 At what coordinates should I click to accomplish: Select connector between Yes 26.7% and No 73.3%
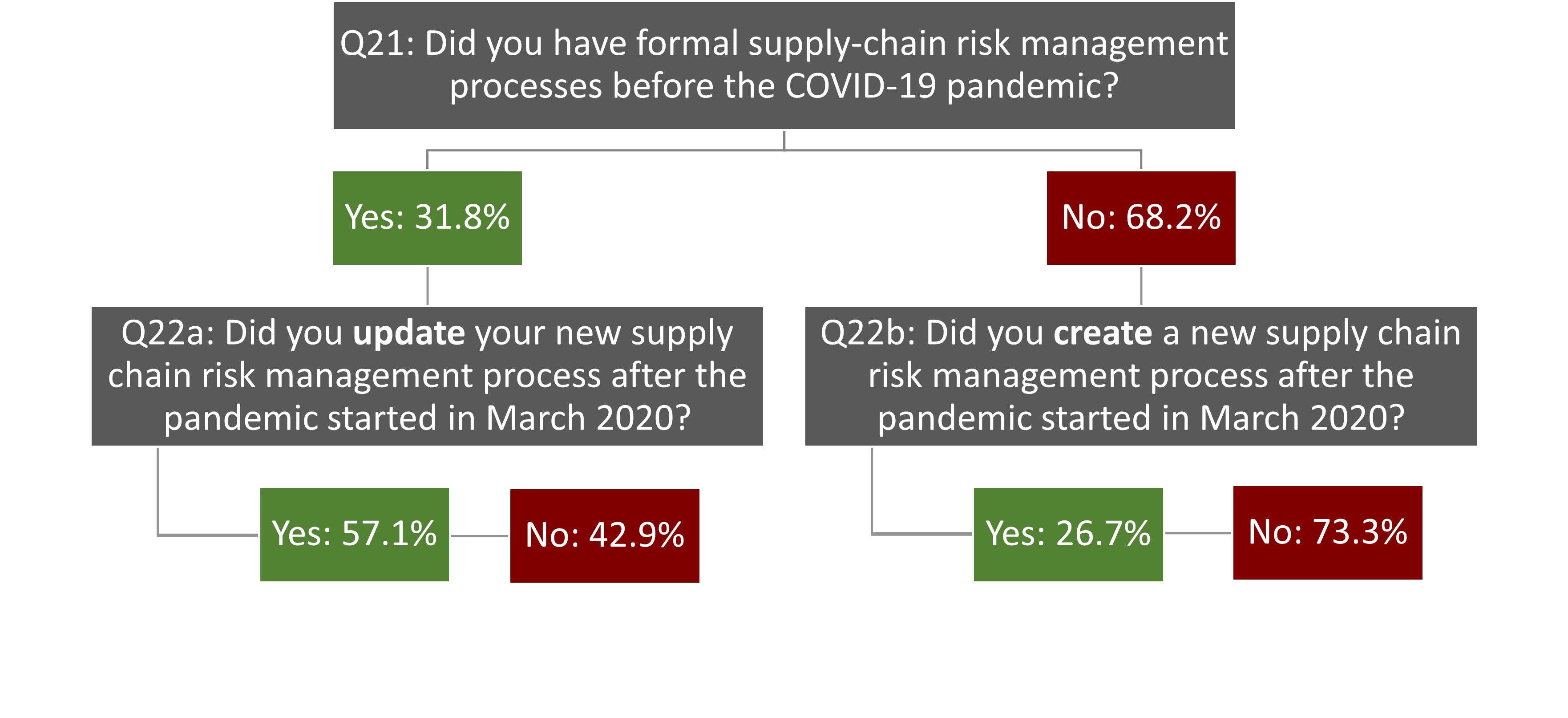[1198, 533]
